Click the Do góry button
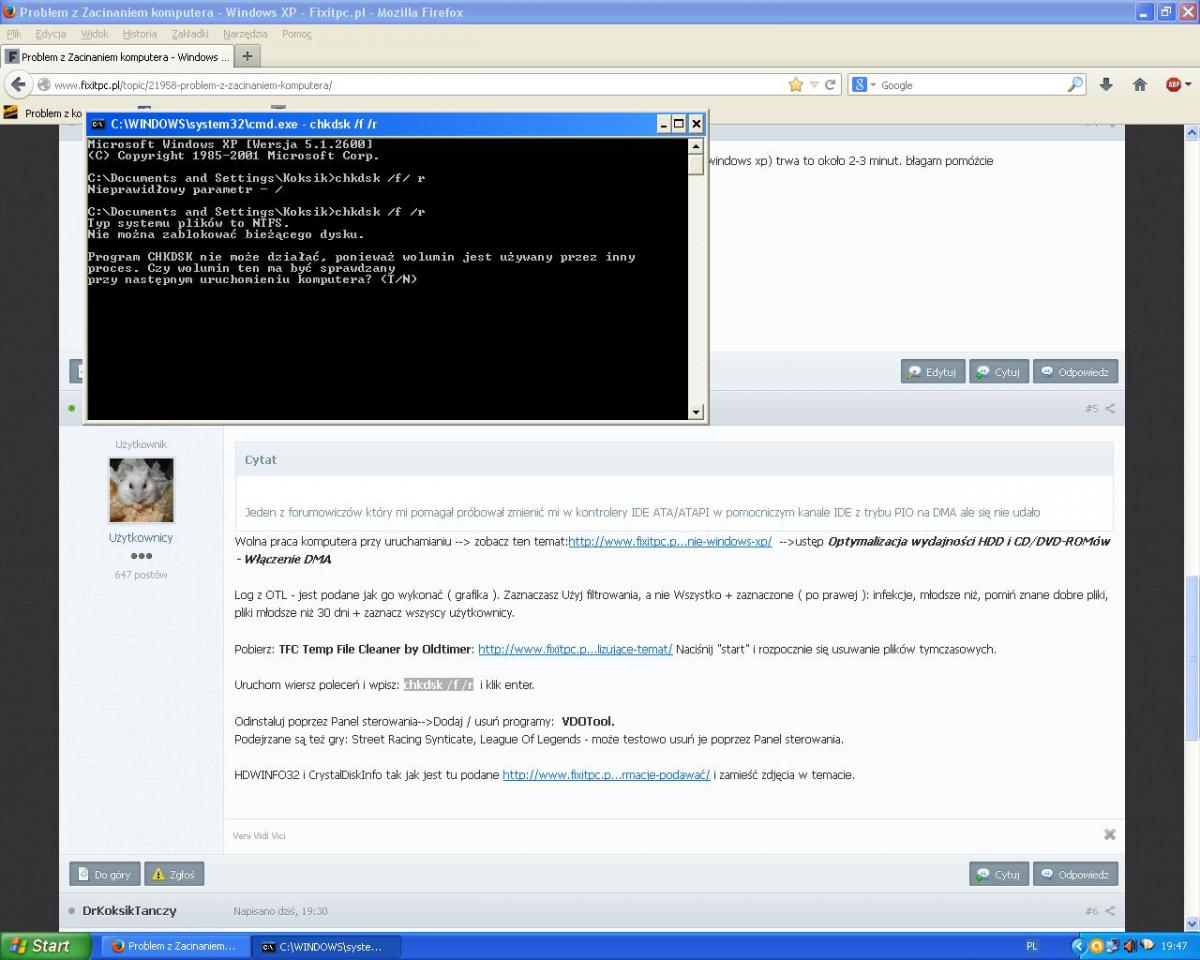Image resolution: width=1200 pixels, height=960 pixels. [105, 874]
